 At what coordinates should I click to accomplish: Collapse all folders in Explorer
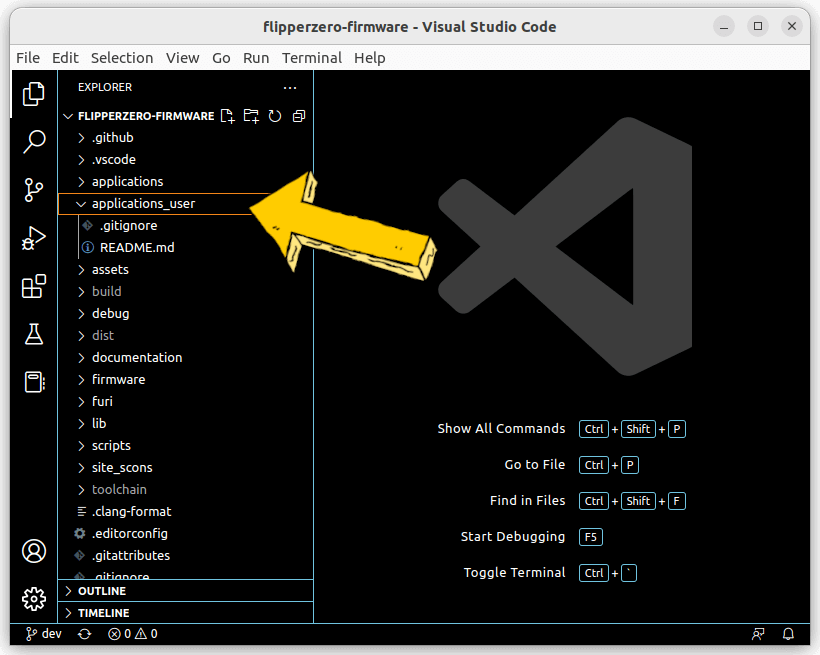(x=298, y=116)
